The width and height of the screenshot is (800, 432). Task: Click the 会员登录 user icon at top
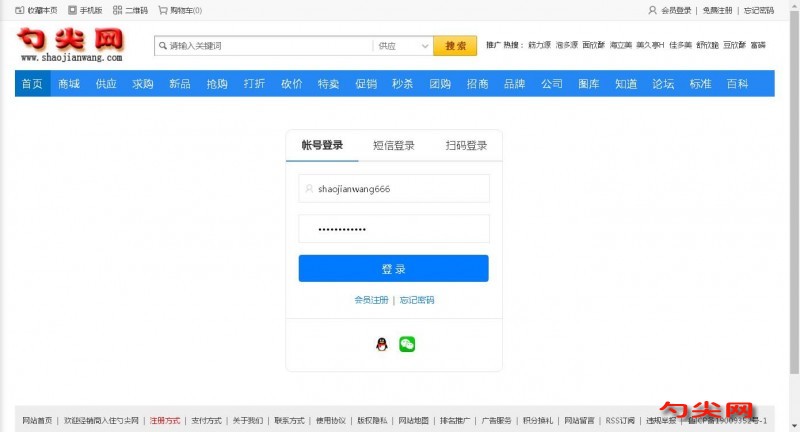pyautogui.click(x=653, y=10)
